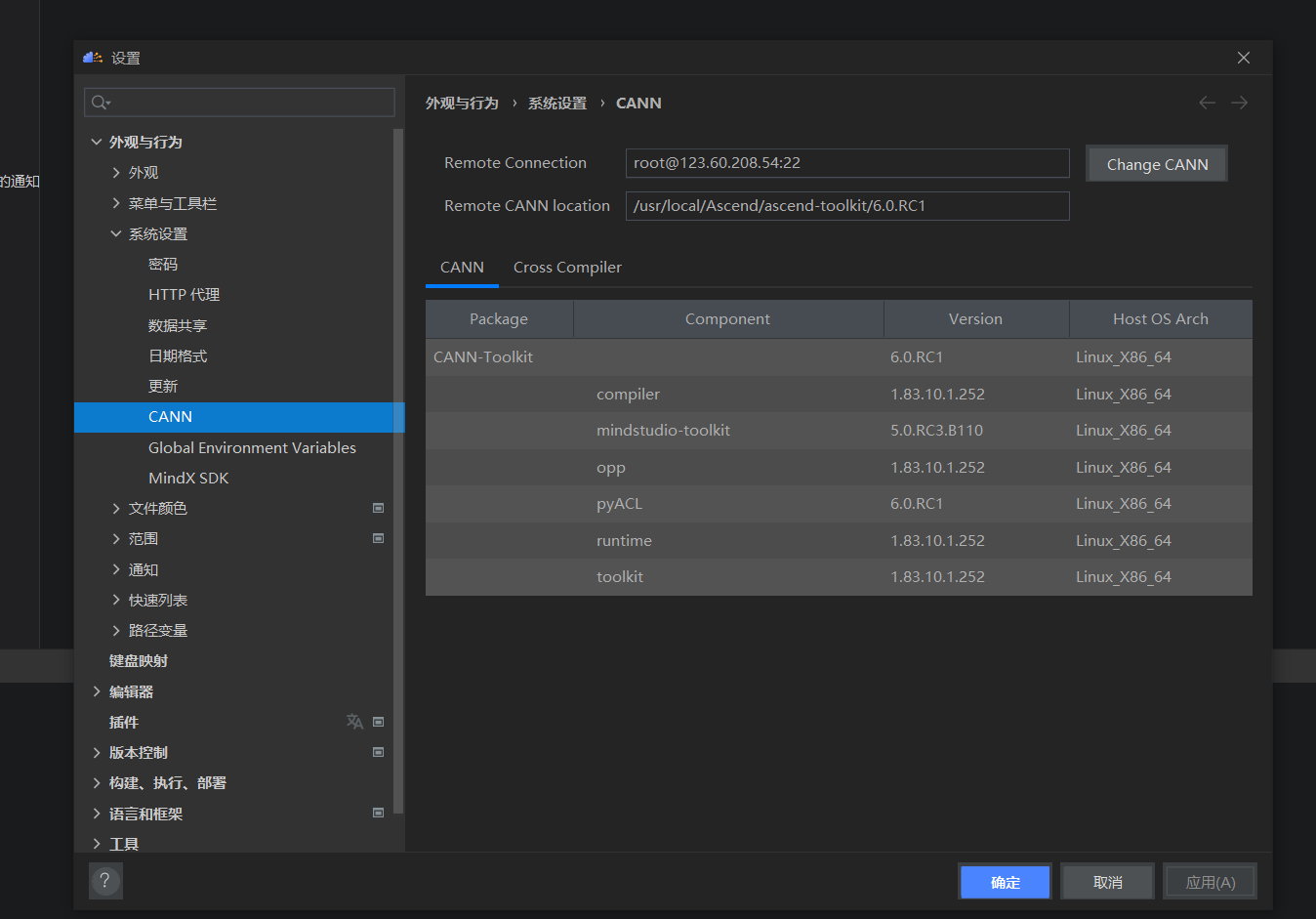This screenshot has height=919, width=1316.
Task: Click the project-level icon beside 语言和框架
Action: tap(378, 813)
